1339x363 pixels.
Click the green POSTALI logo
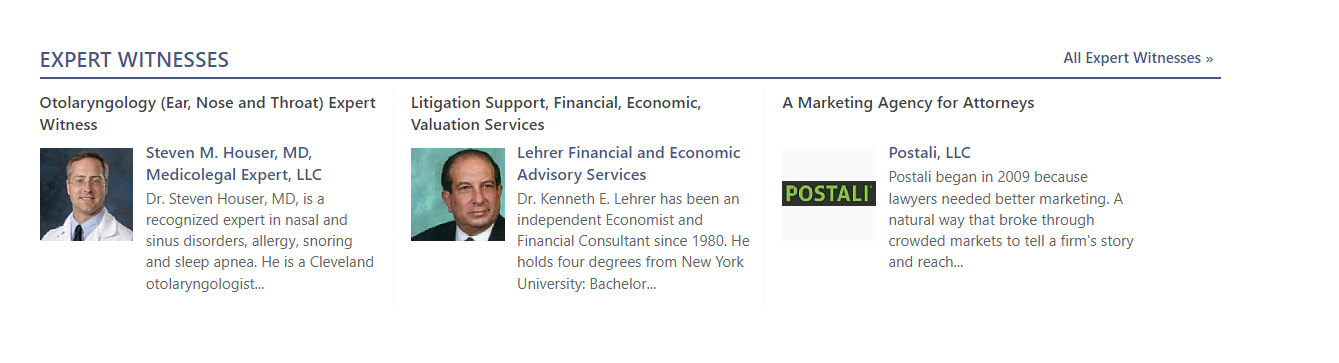829,194
